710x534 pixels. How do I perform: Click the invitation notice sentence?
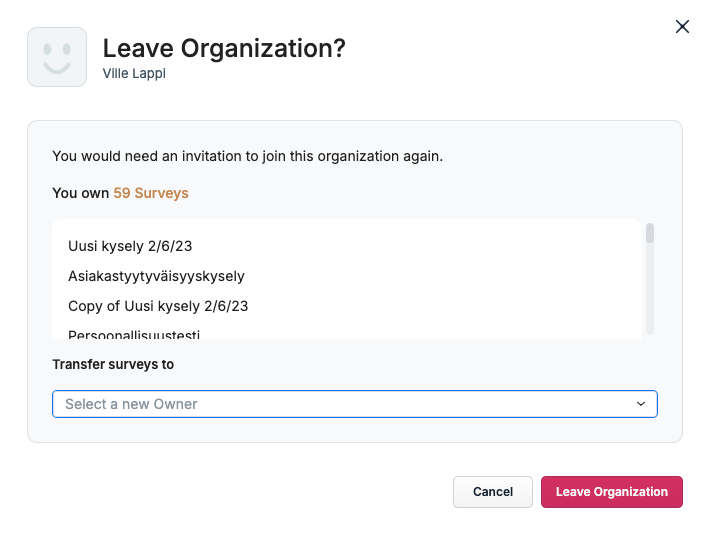click(247, 156)
